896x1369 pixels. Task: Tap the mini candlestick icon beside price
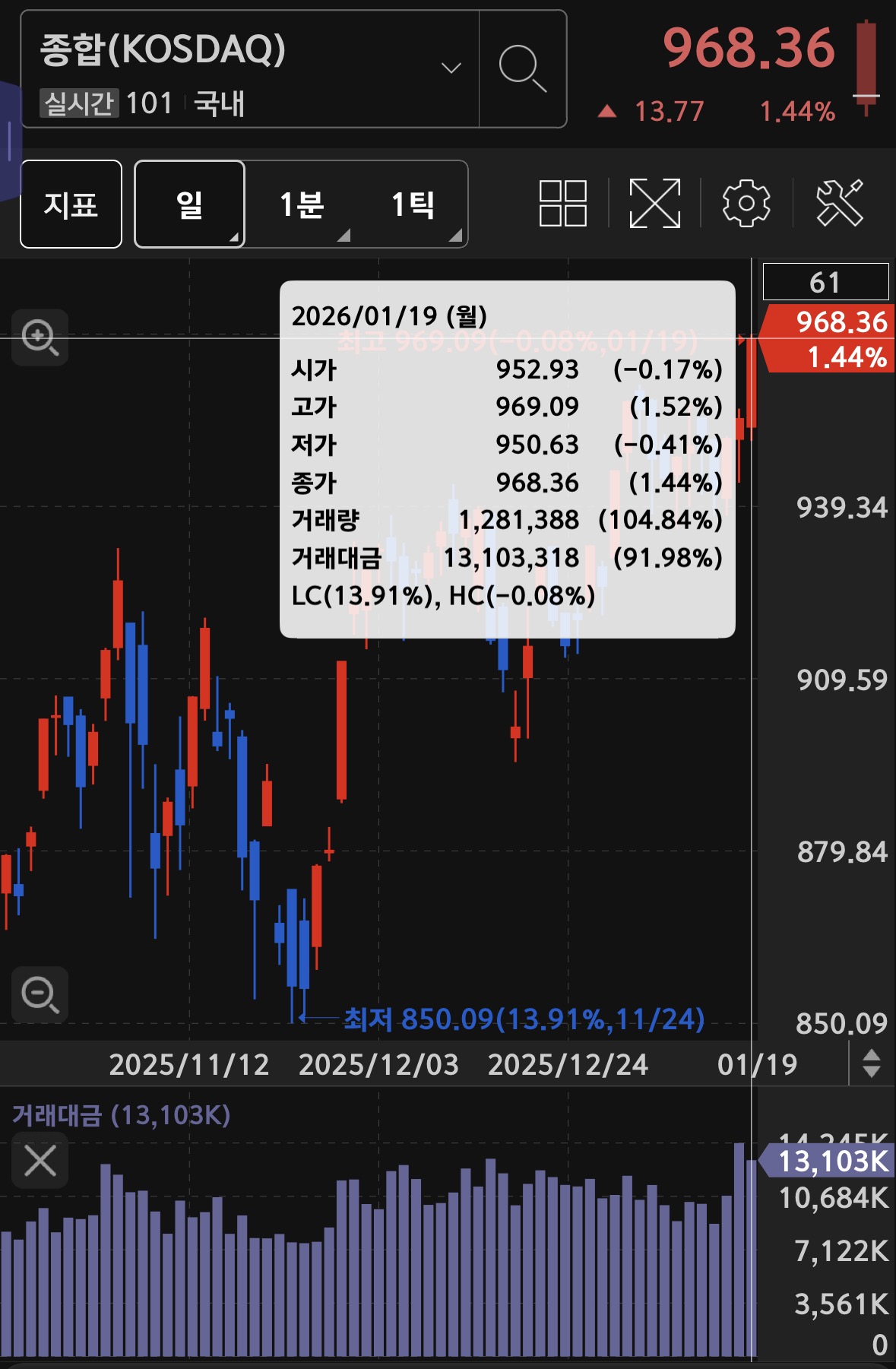tap(866, 67)
